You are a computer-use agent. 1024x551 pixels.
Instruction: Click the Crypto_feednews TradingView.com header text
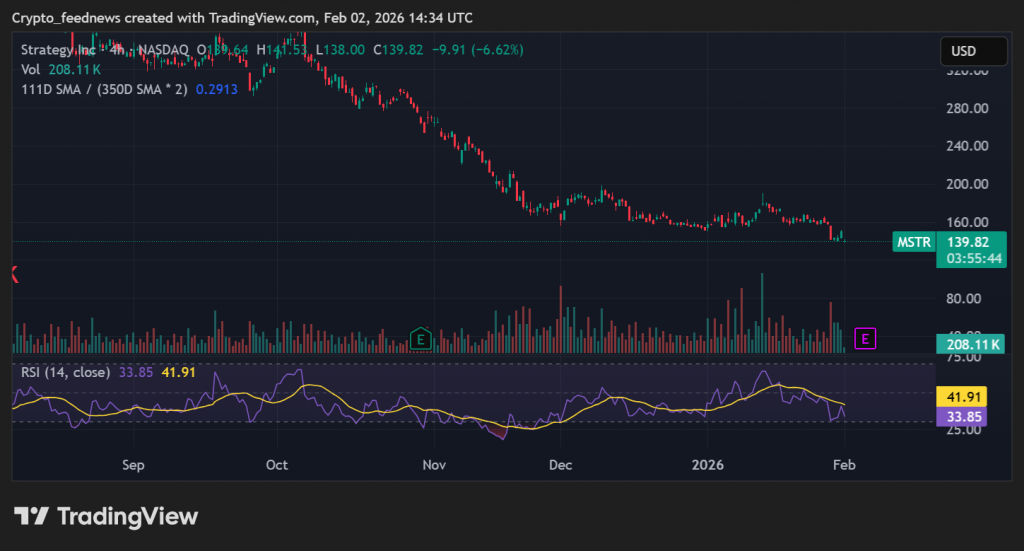tap(242, 18)
